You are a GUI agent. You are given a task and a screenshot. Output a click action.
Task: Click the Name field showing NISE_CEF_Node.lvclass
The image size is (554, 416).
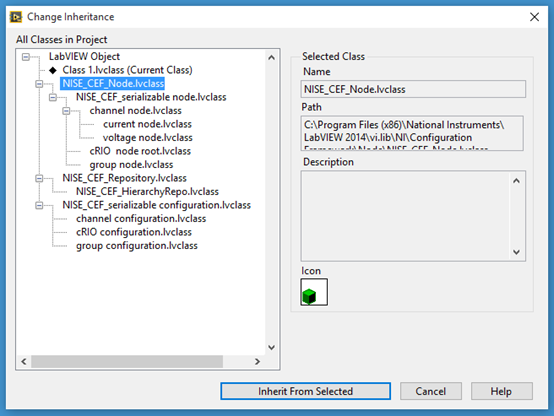pyautogui.click(x=413, y=89)
